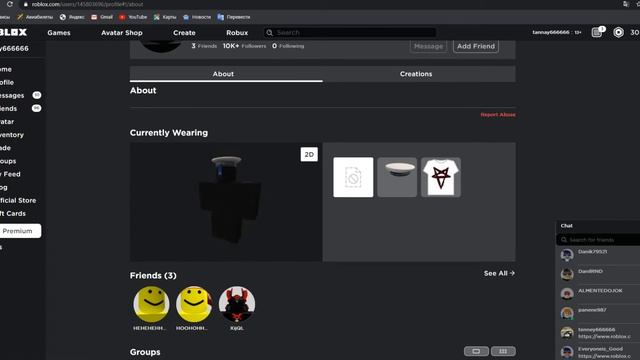The width and height of the screenshot is (640, 360).
Task: Click the header Search field
Action: coord(350,33)
